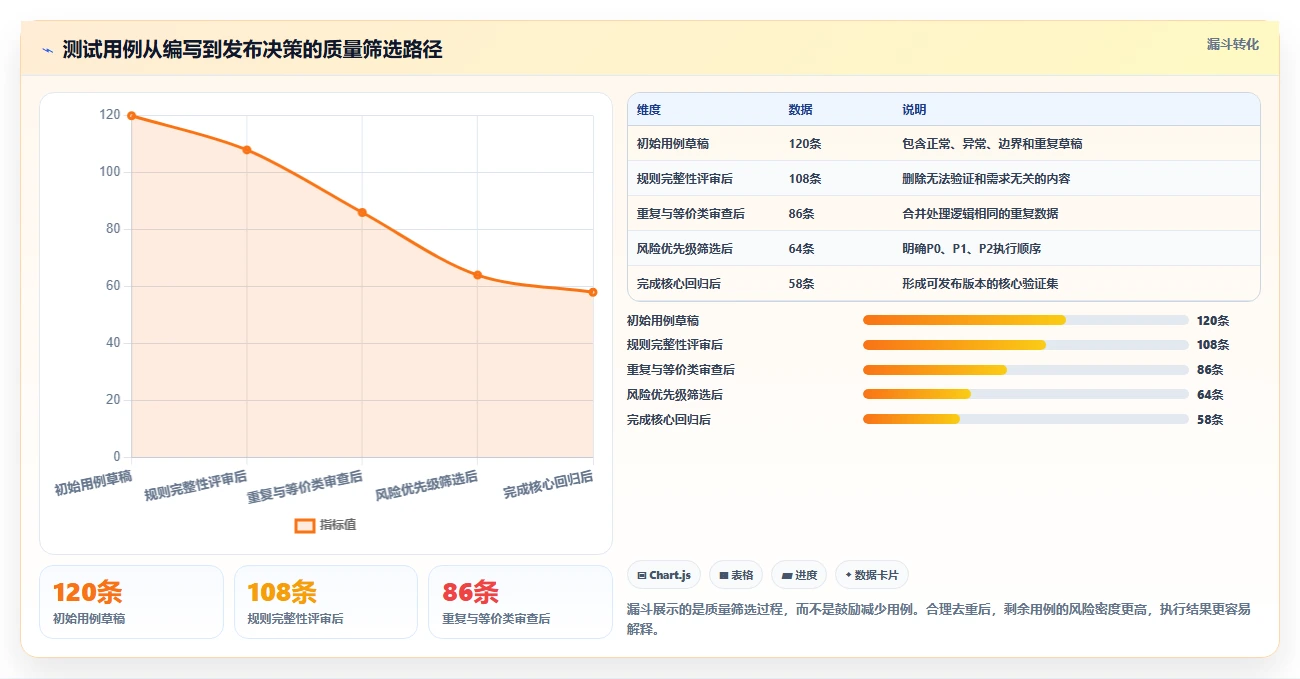This screenshot has width=1300, height=679.
Task: Click the 60 tick on the chart y-axis
Action: tap(113, 286)
